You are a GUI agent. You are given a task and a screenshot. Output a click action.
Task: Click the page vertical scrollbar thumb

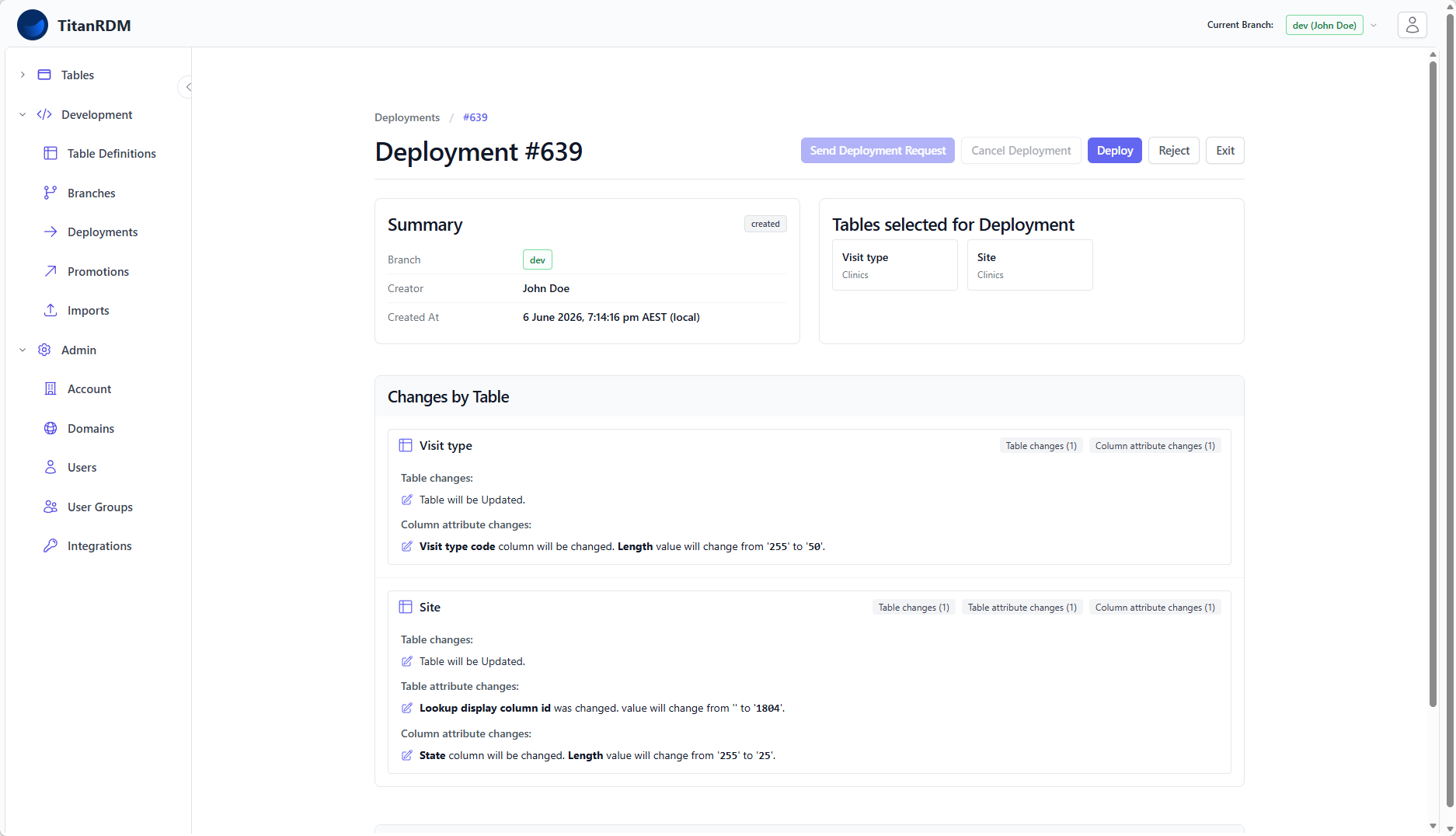click(x=1433, y=384)
